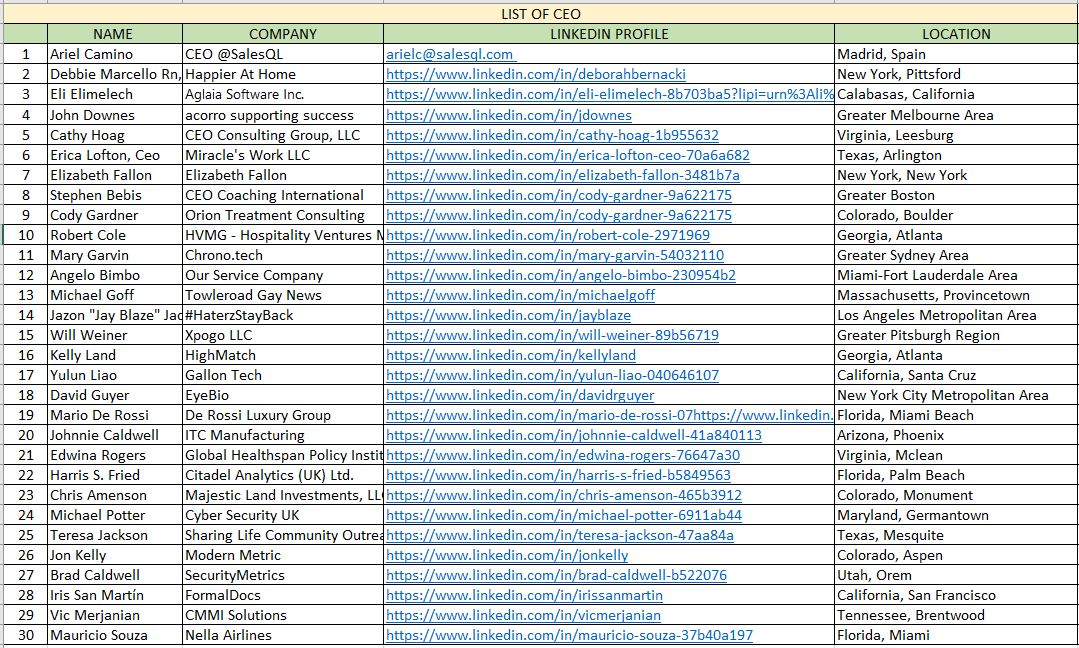
Task: Open the michael-potter-6911ab44 LinkedIn link
Action: [564, 515]
